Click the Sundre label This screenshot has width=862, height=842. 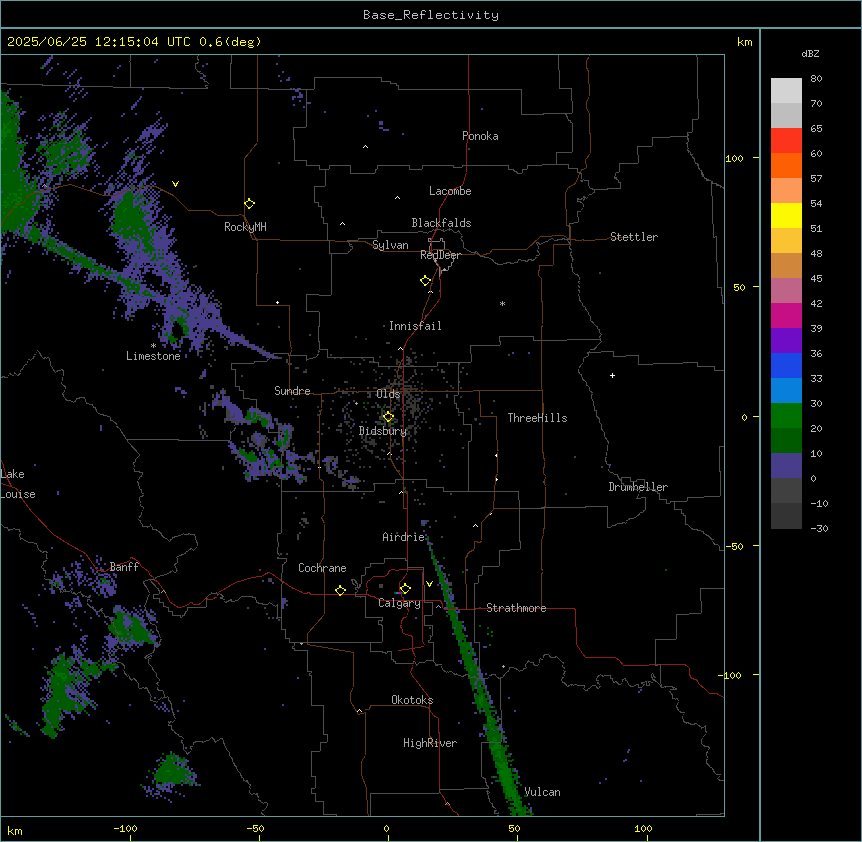[x=292, y=391]
